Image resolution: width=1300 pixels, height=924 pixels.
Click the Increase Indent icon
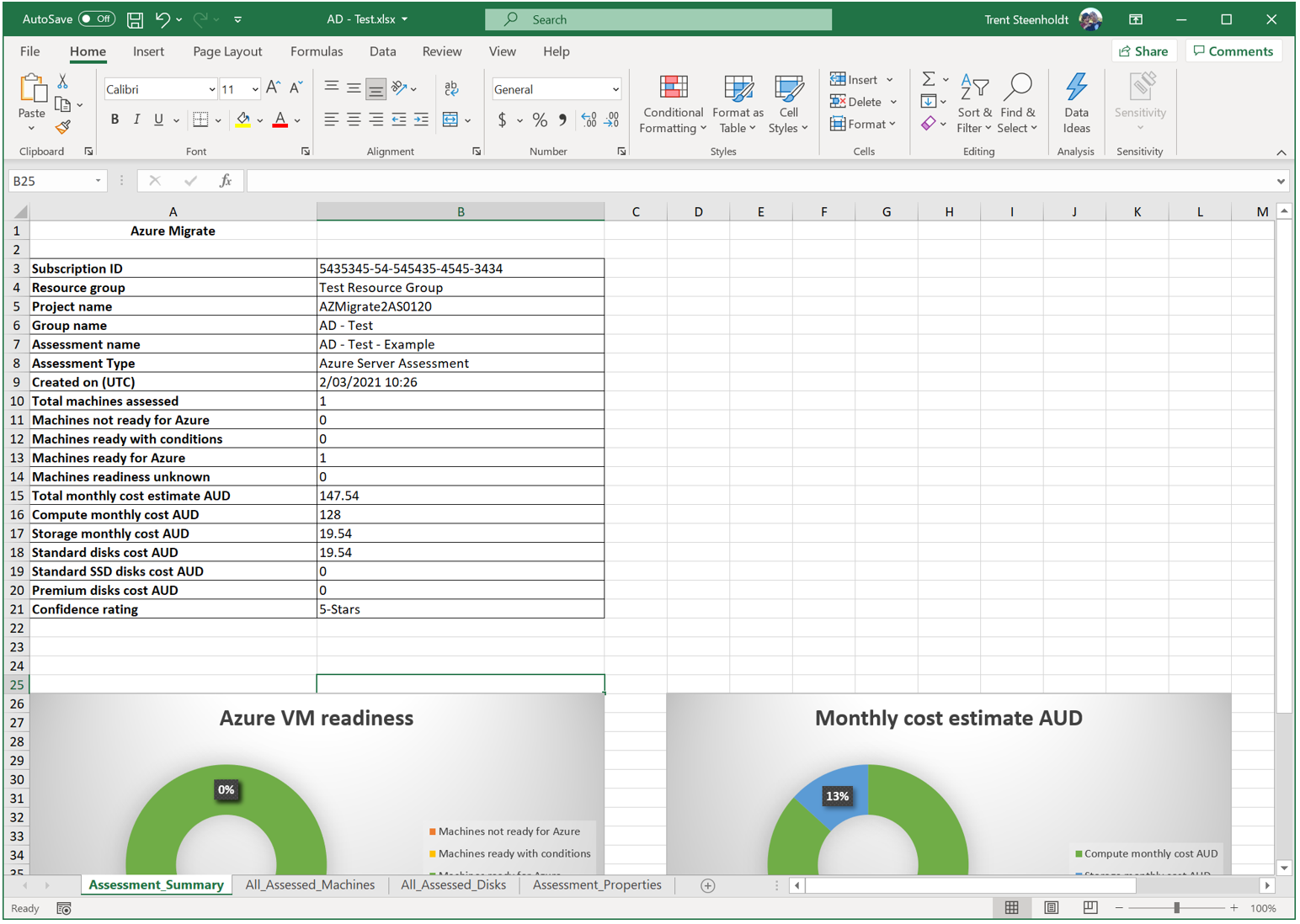tap(421, 119)
